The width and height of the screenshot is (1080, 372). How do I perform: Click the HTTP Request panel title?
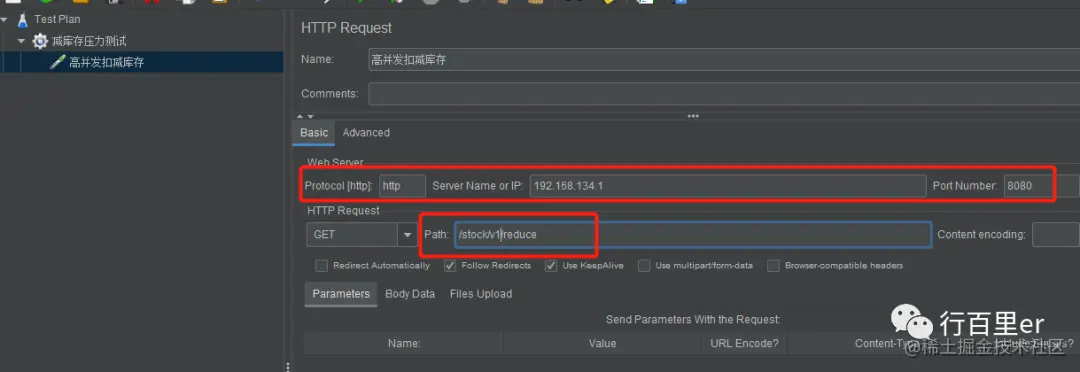pos(346,28)
